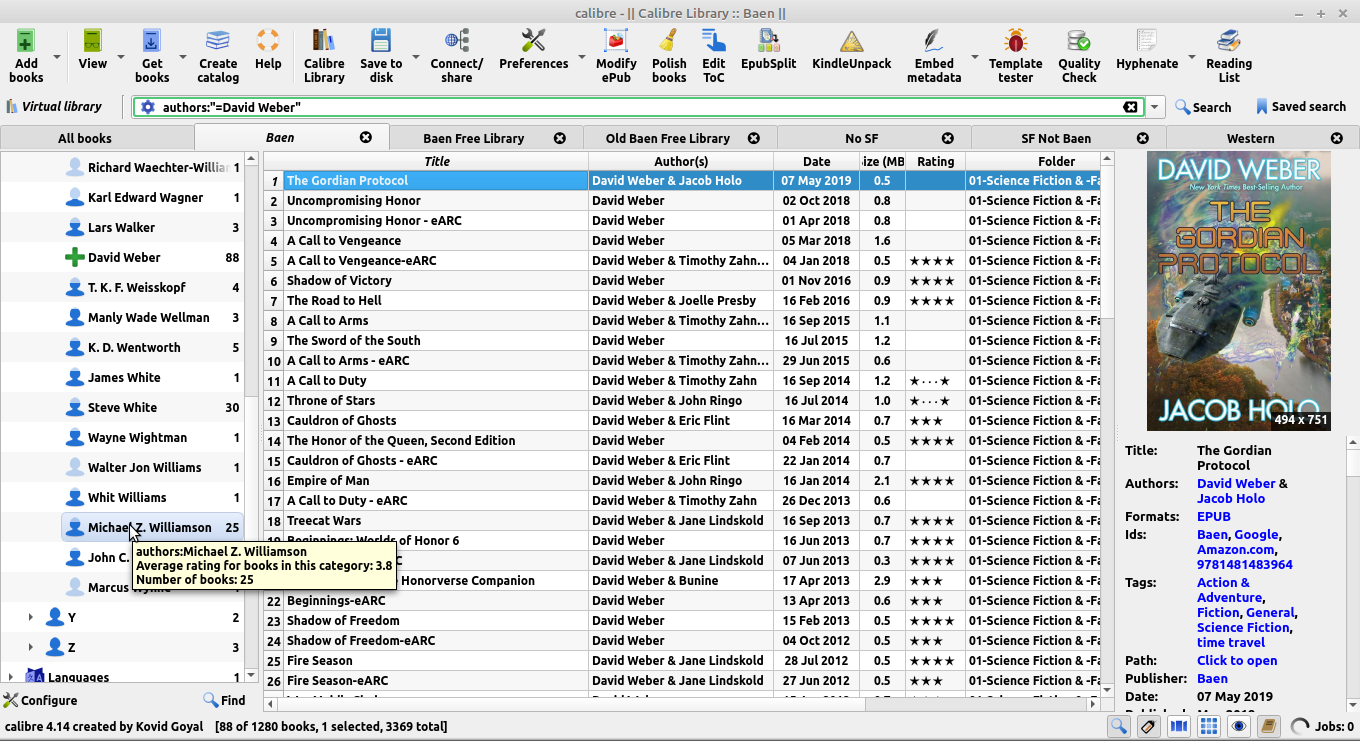Open the Add books dropdown arrow
Screen dimensions: 1360x741
[x=57, y=57]
